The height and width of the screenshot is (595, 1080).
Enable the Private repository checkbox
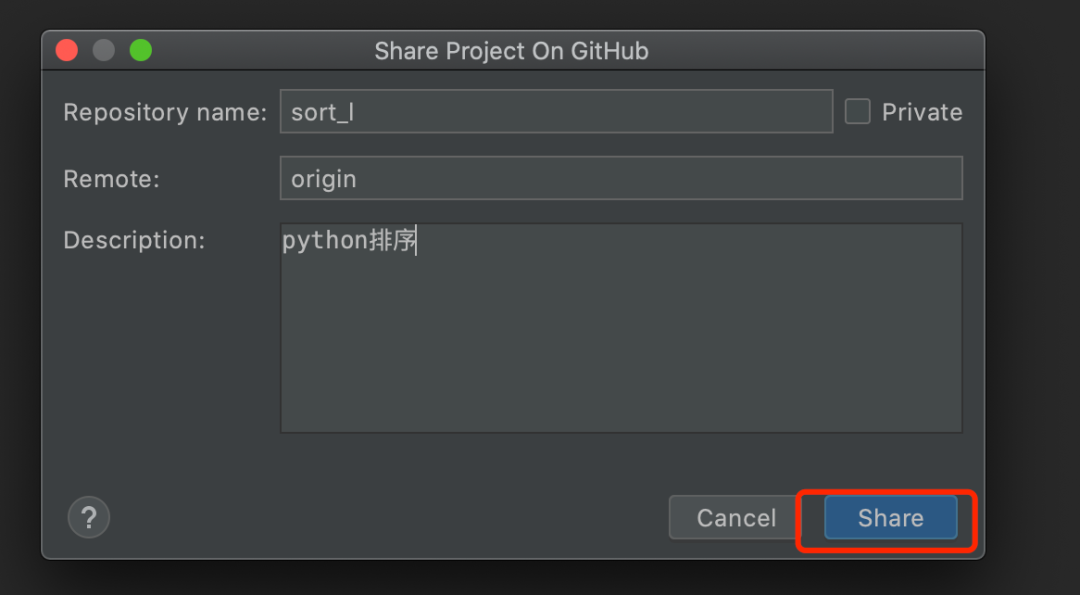tap(858, 112)
